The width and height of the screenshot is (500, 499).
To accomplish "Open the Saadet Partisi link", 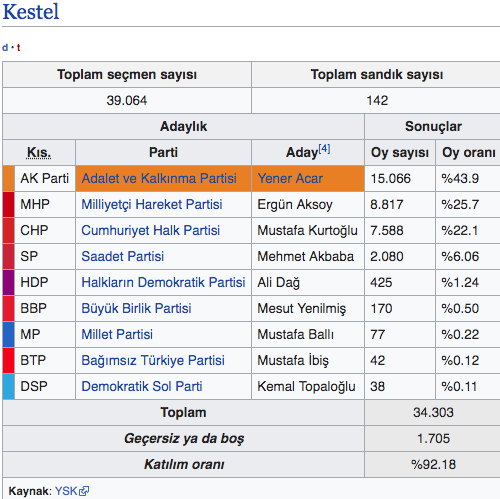I will click(123, 256).
